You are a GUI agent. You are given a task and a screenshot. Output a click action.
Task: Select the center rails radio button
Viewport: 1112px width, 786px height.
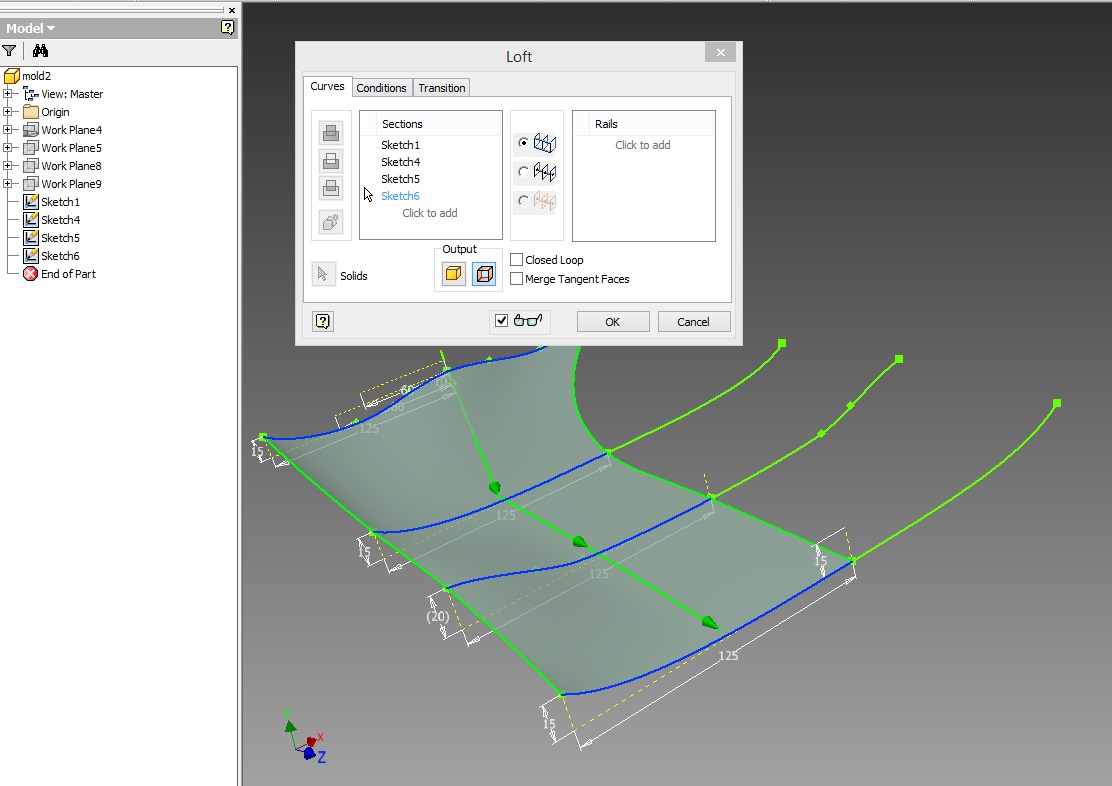click(524, 171)
